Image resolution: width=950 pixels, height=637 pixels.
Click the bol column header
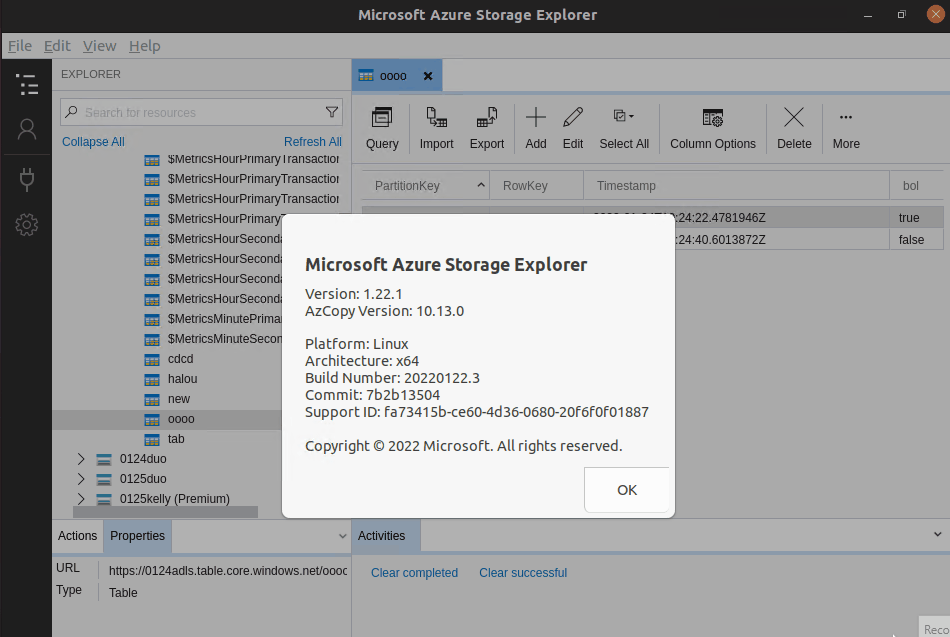[916, 185]
